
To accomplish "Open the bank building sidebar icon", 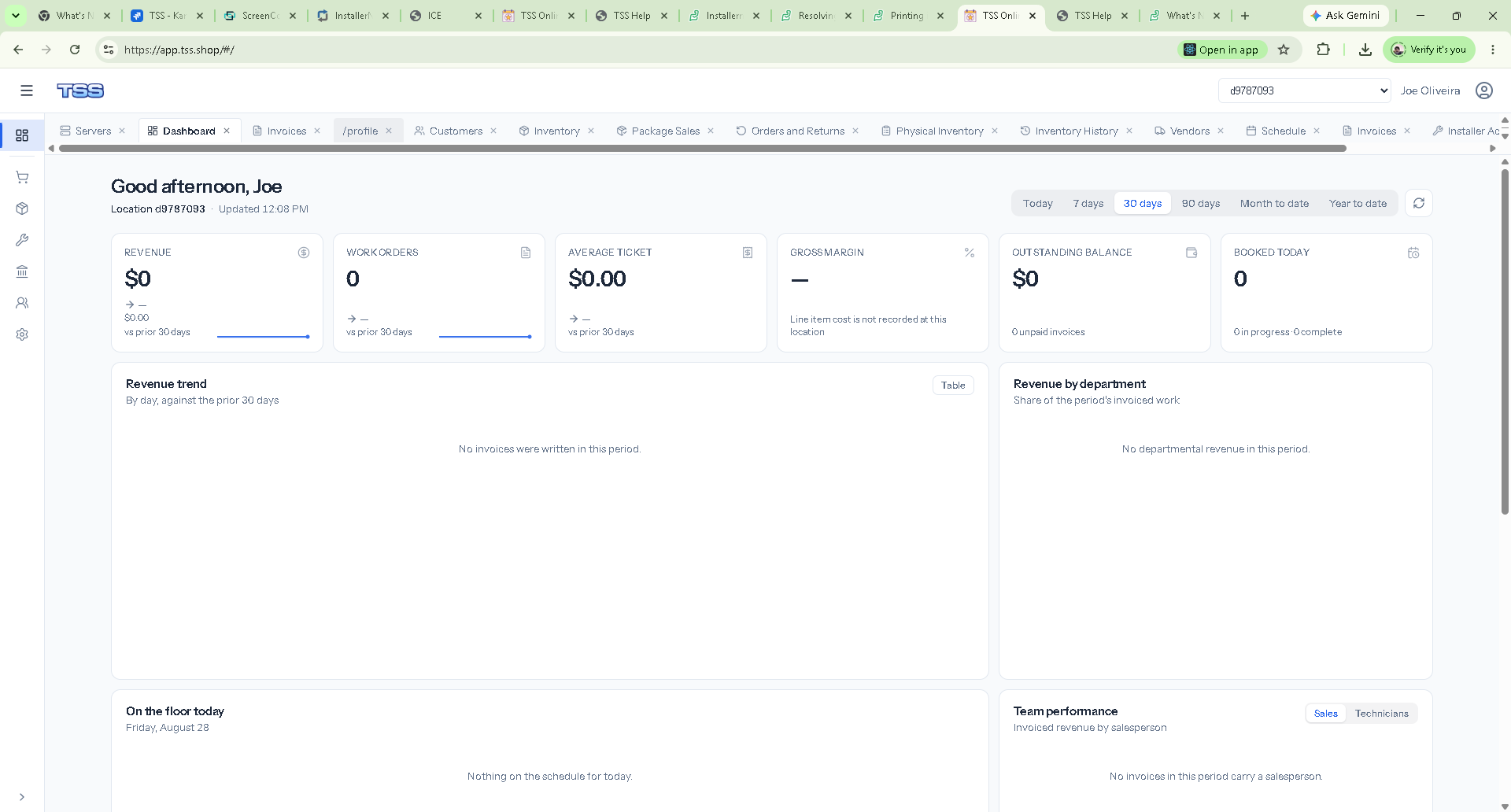I will pos(22,271).
